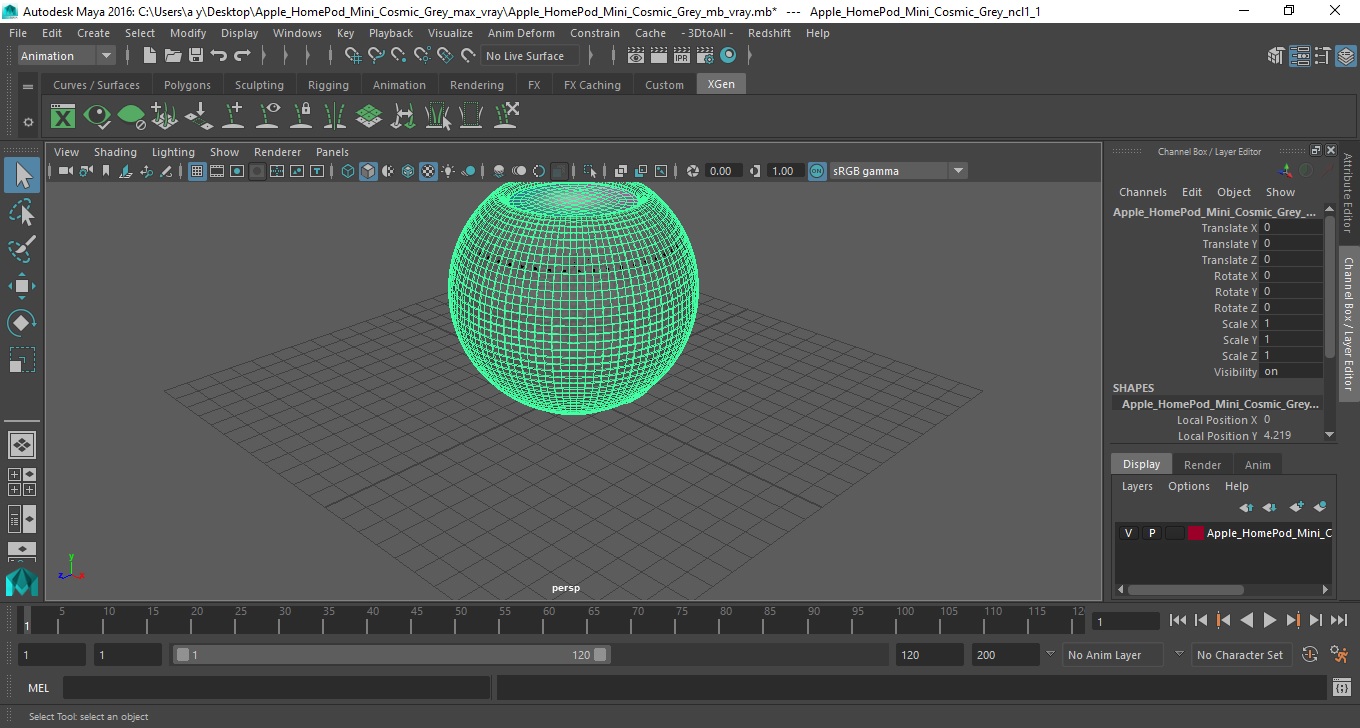Click the time range slider bar
The height and width of the screenshot is (728, 1360).
pos(392,655)
